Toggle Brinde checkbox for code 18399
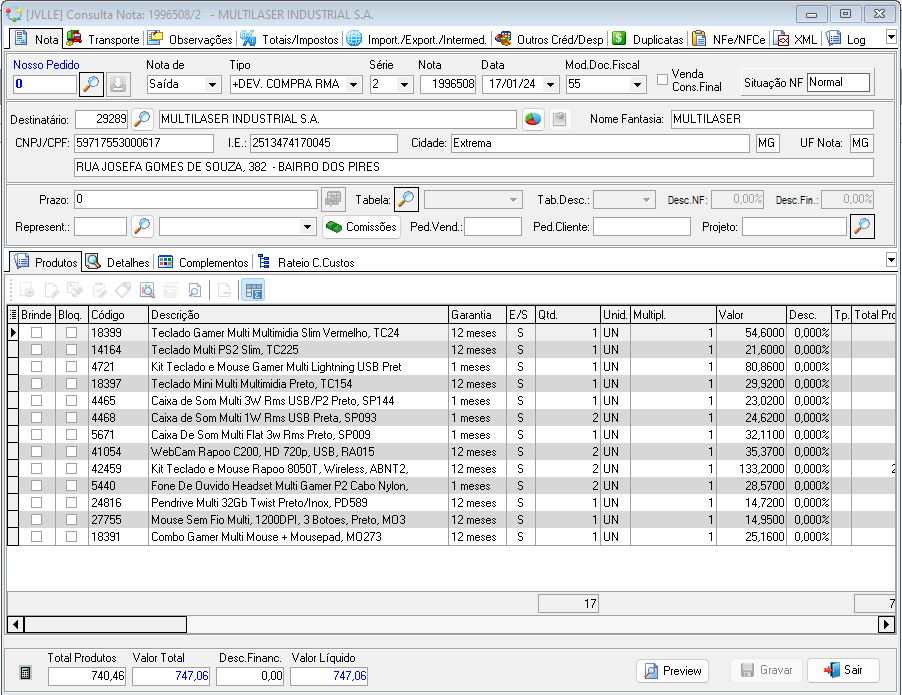Screen dimensions: 902x695 click(x=37, y=333)
